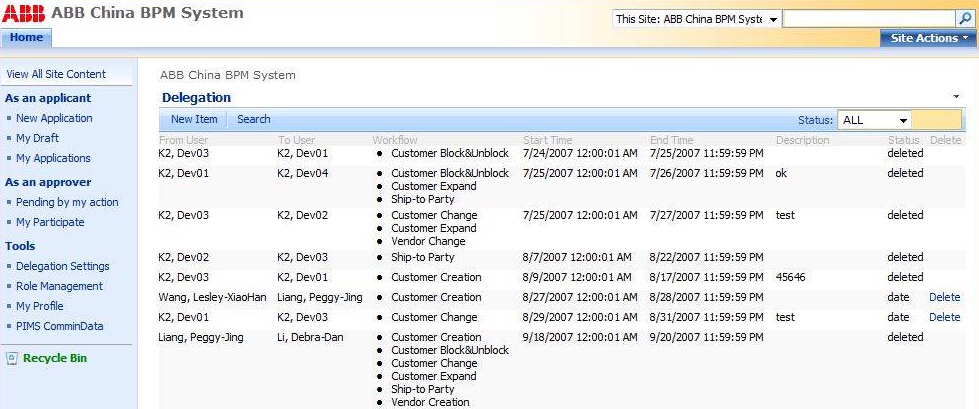Open the New Application link
Image resolution: width=979 pixels, height=409 pixels.
(54, 118)
